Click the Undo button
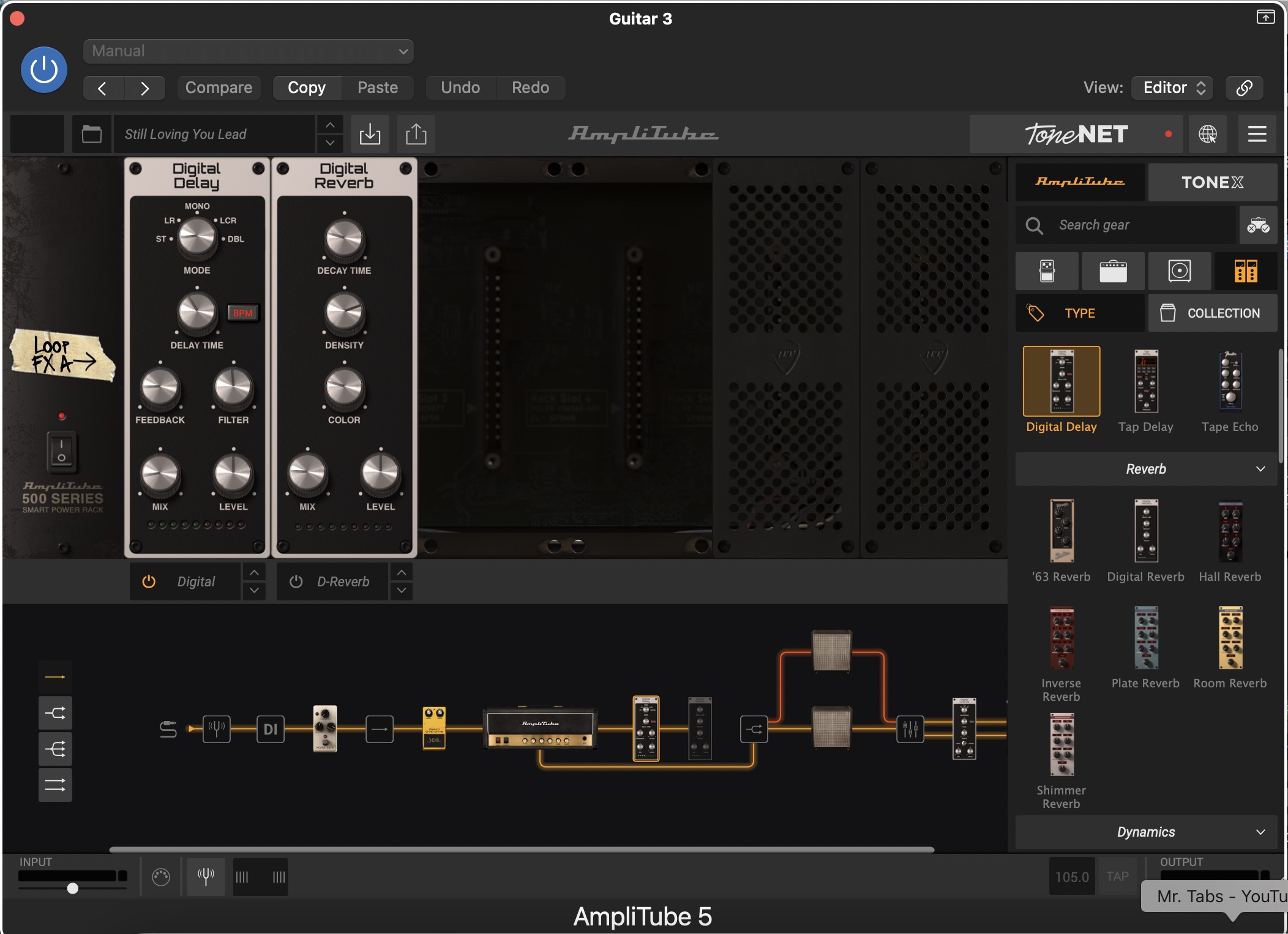The image size is (1288, 934). (460, 88)
